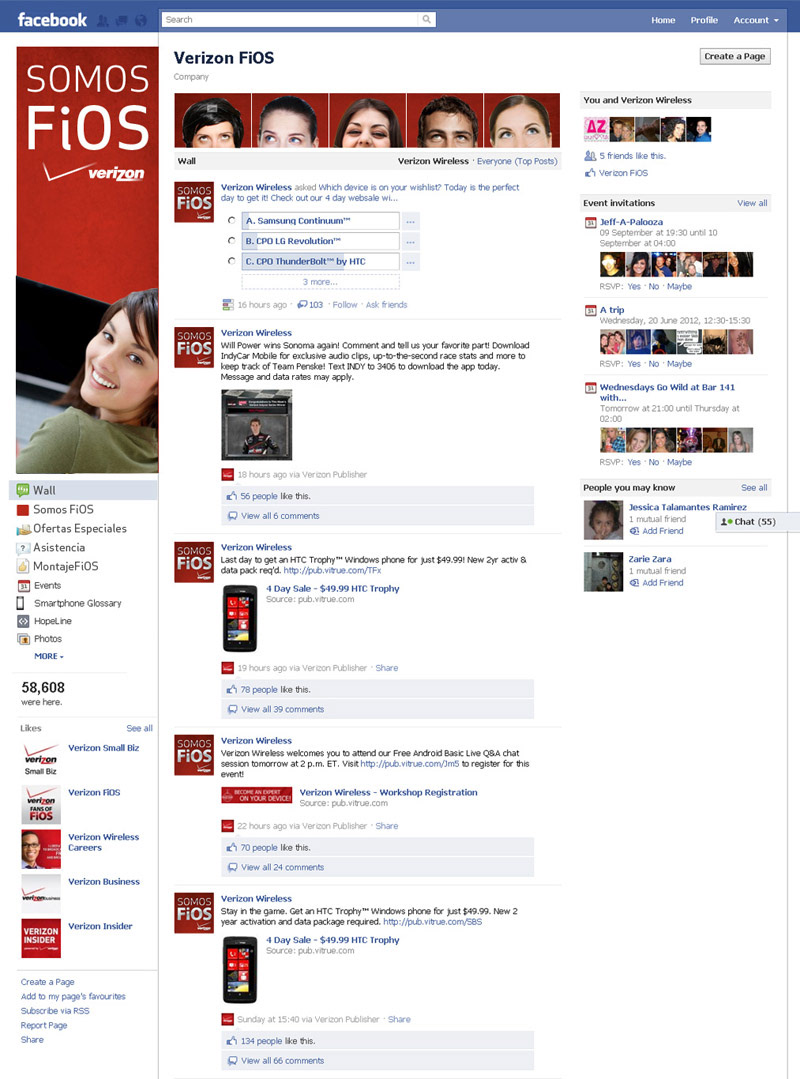Click the search magnifier icon
The image size is (800, 1079).
(426, 19)
